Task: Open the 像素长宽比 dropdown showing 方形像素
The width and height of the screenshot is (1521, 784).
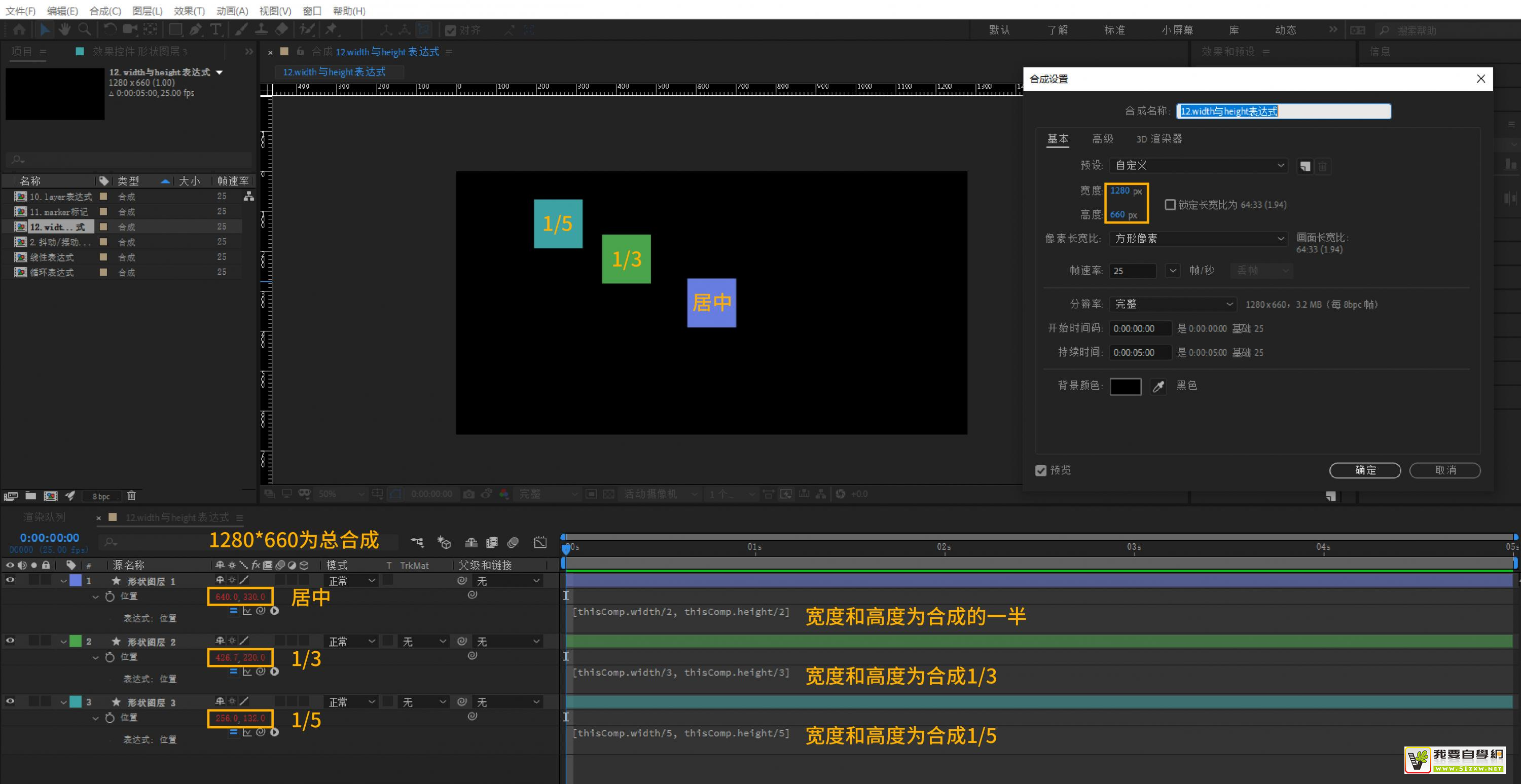Action: tap(1198, 239)
